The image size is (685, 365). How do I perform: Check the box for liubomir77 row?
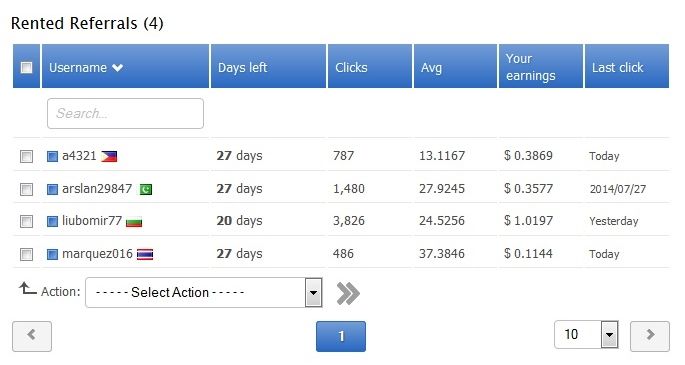26,222
